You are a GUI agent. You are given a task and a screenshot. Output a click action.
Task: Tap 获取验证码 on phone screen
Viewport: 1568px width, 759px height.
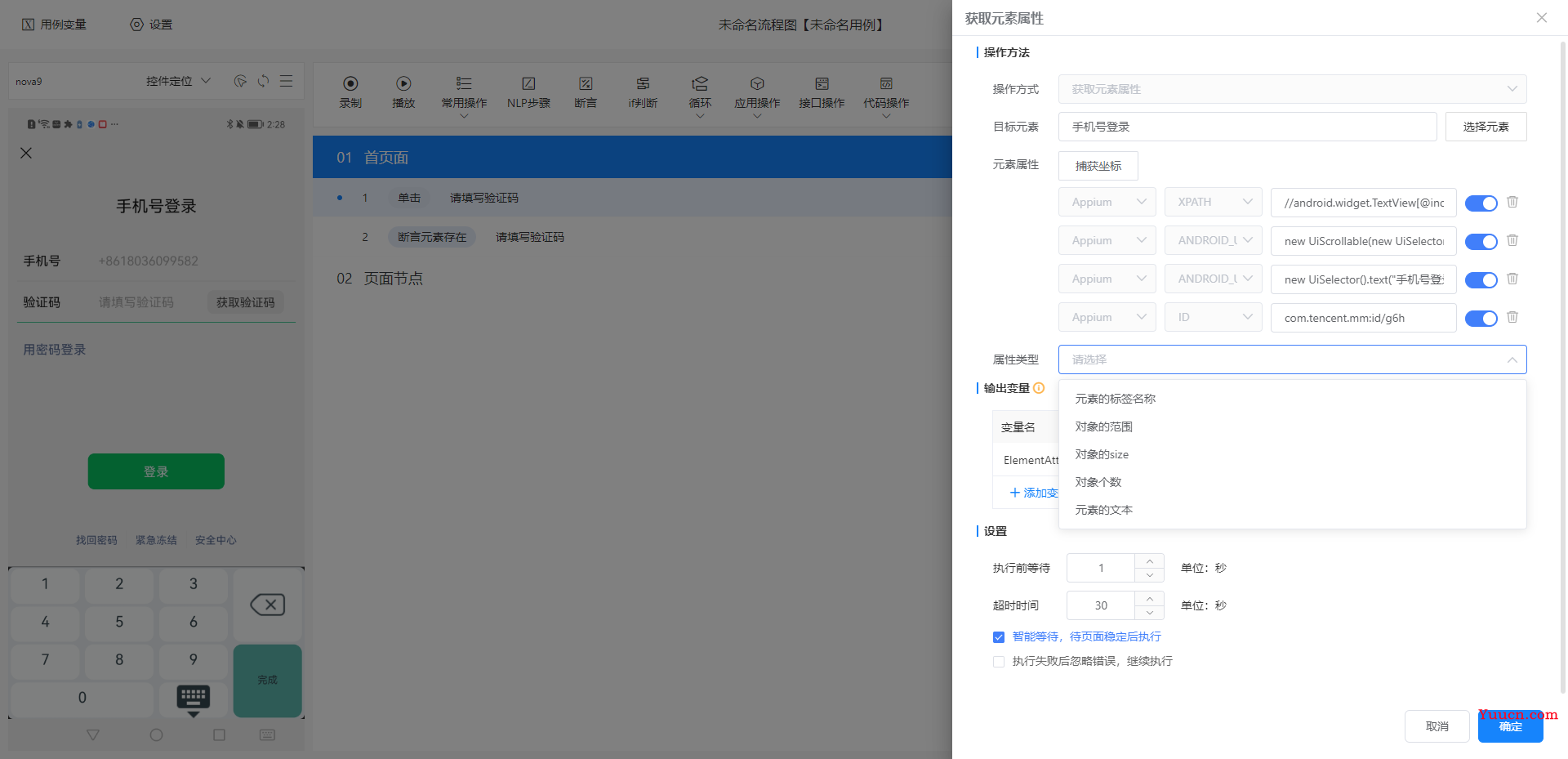click(245, 302)
